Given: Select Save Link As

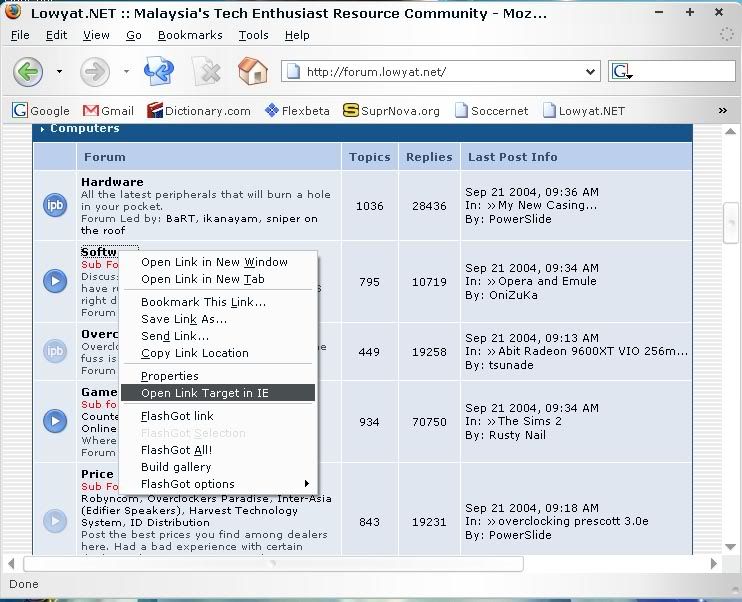Looking at the screenshot, I should [218, 319].
